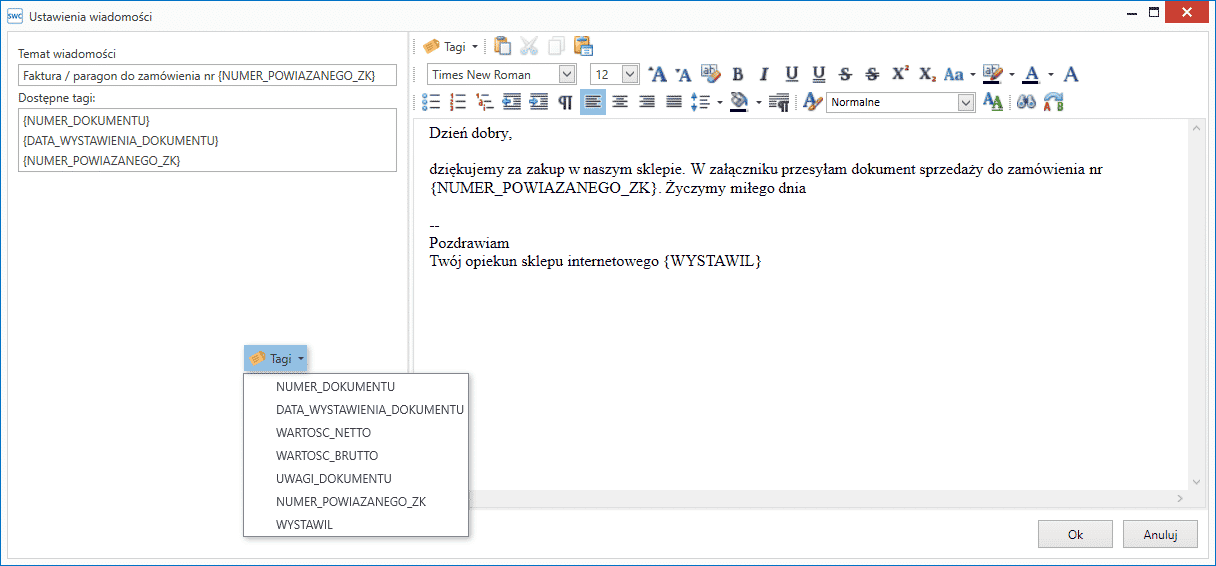Viewport: 1216px width, 566px height.
Task: Apply text highlight color
Action: tap(993, 74)
